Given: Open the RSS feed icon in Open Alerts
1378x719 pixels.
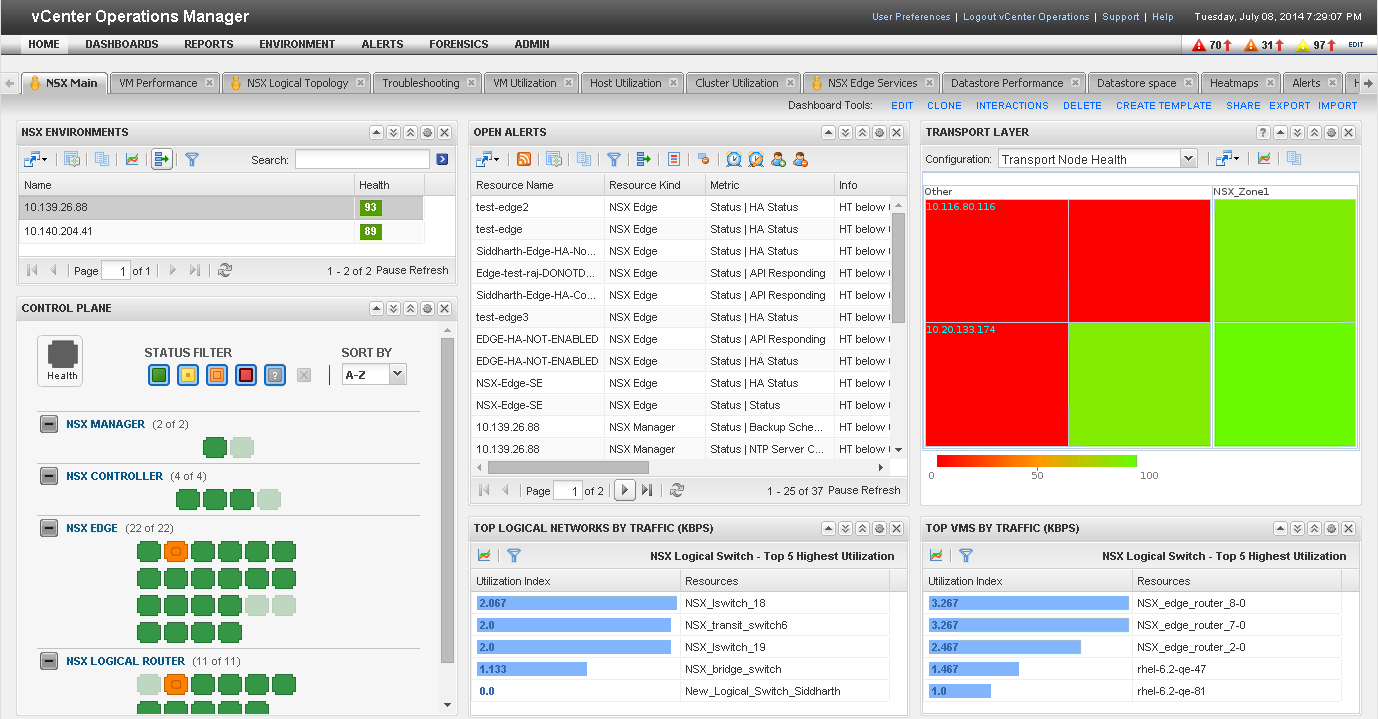Looking at the screenshot, I should click(x=524, y=159).
